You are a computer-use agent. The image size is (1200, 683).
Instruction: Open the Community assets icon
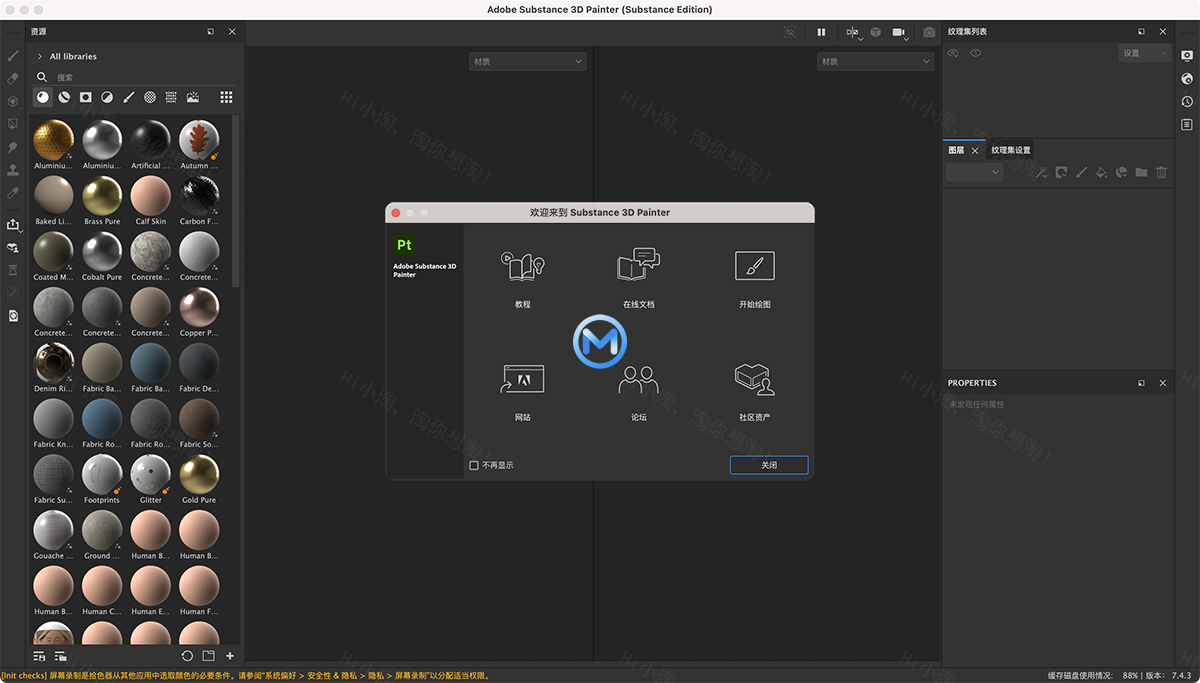pos(755,378)
